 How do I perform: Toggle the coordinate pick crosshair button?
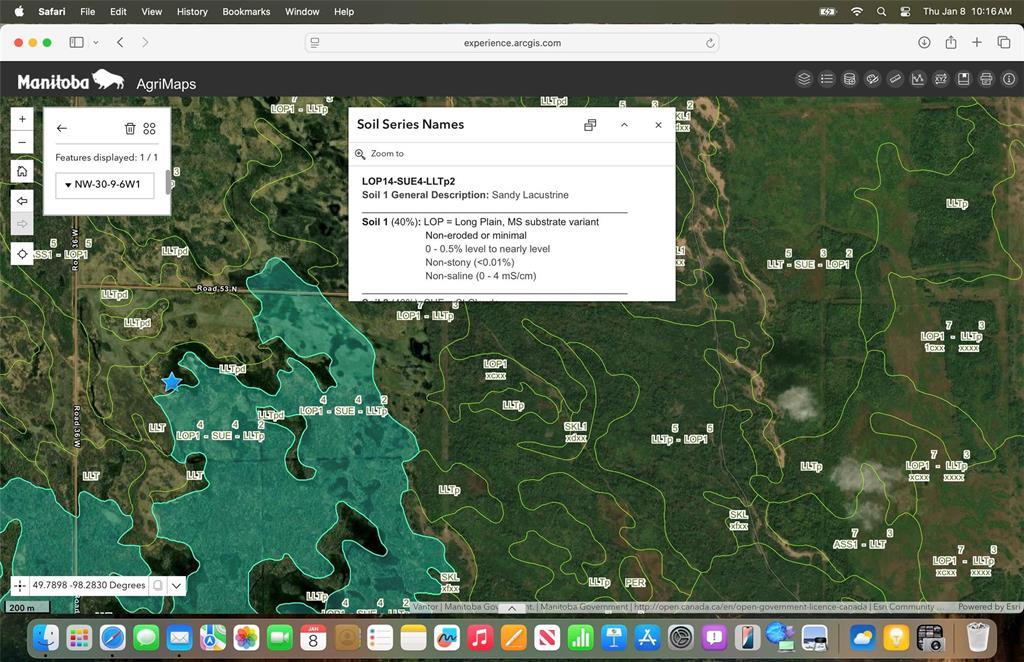click(21, 585)
